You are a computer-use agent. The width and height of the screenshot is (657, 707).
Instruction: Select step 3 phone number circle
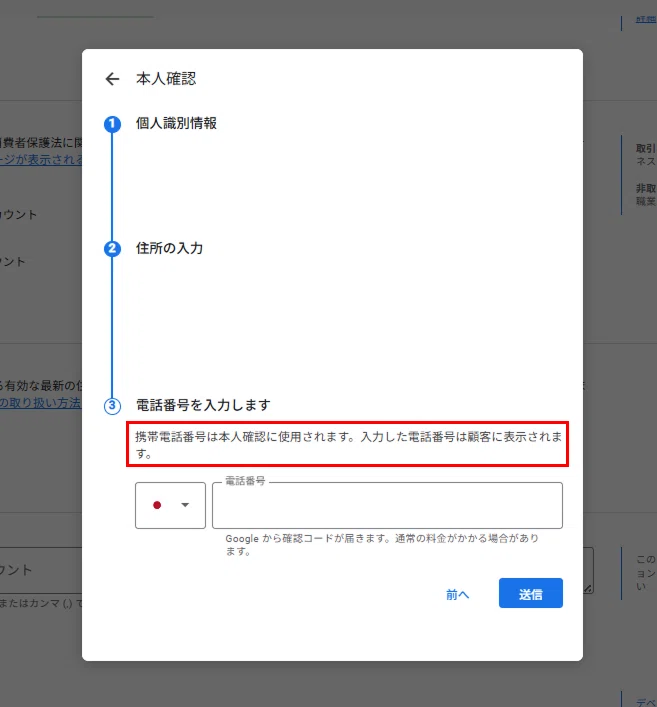point(112,406)
